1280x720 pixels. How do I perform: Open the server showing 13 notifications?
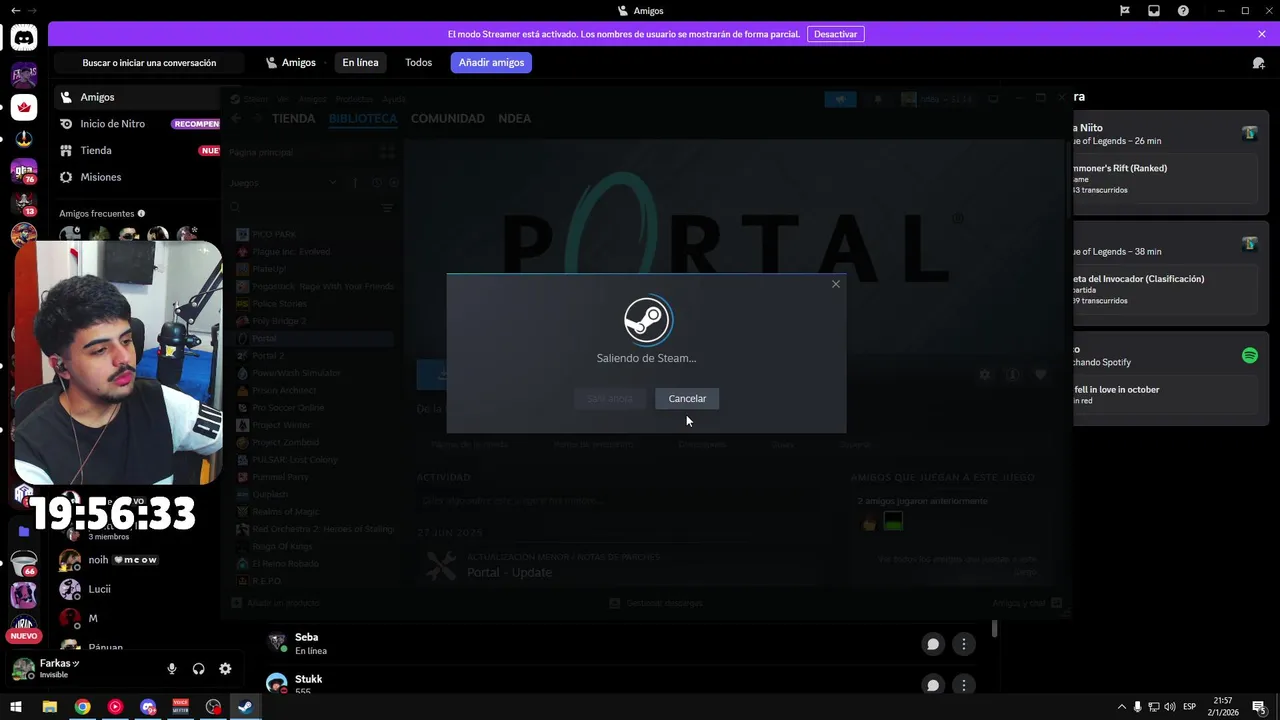click(x=24, y=204)
